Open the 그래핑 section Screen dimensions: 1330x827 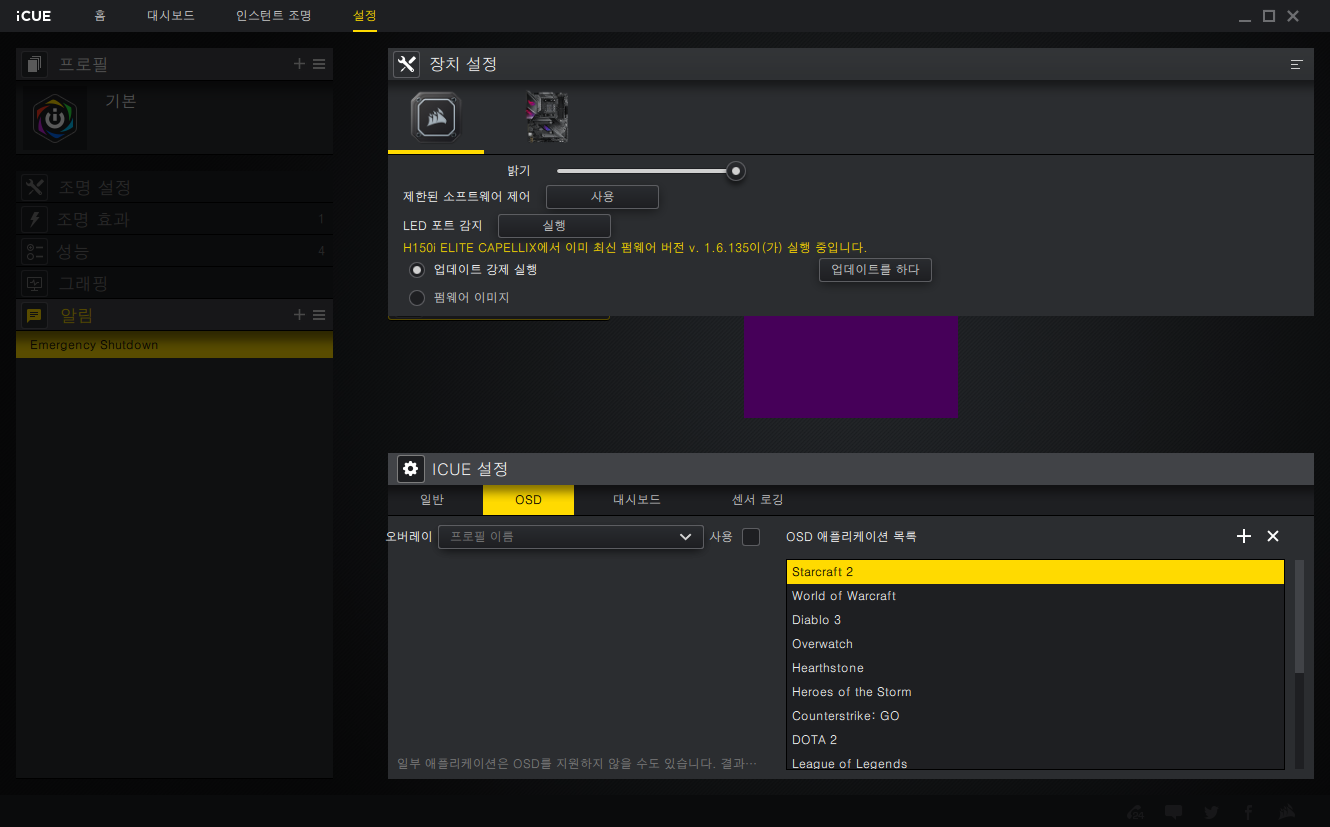(174, 283)
